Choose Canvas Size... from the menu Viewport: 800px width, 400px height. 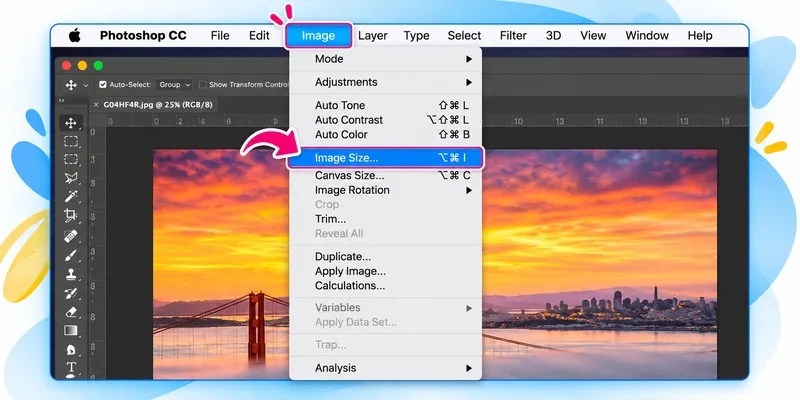coord(386,176)
